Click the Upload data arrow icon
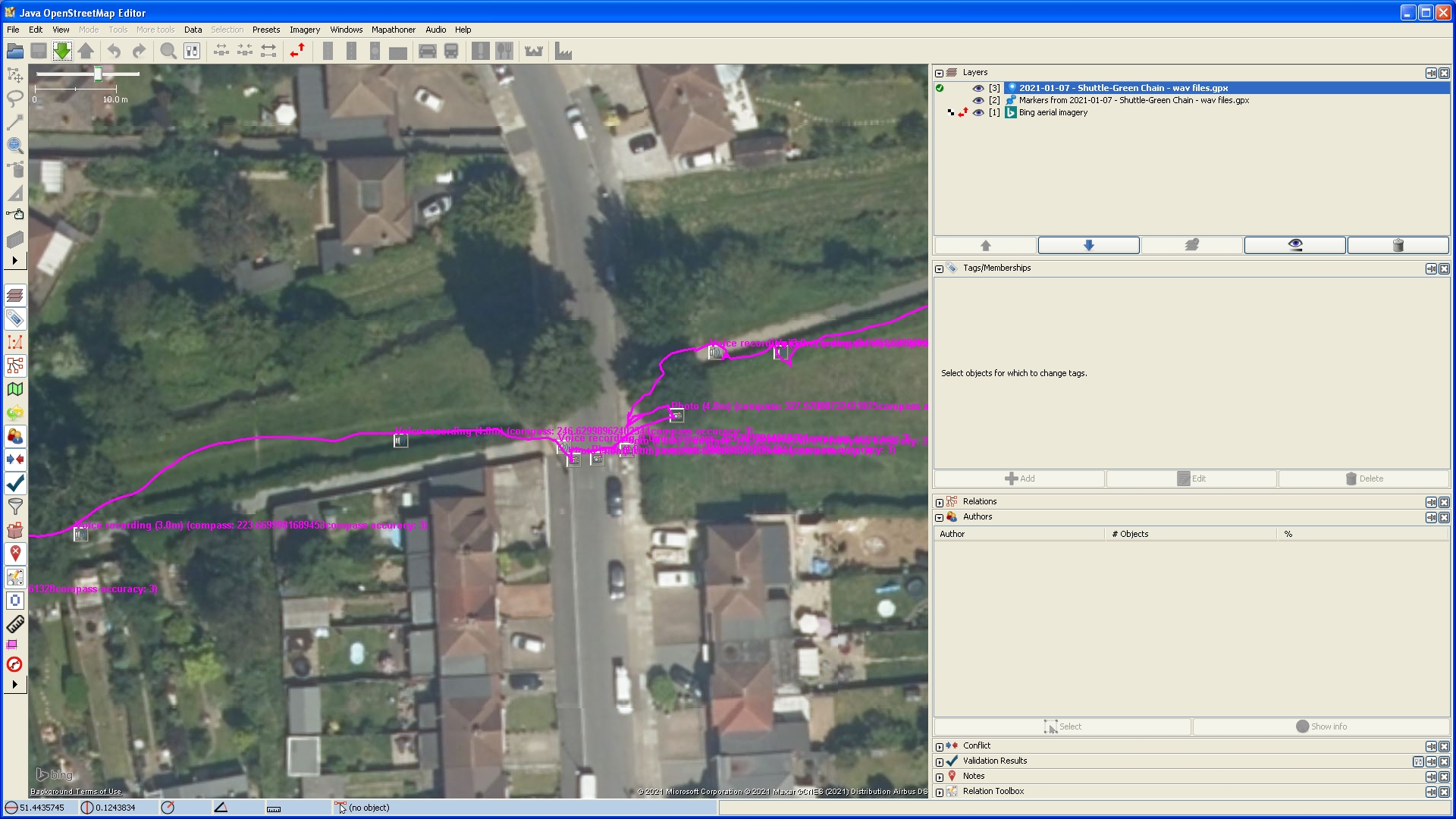 (x=86, y=52)
